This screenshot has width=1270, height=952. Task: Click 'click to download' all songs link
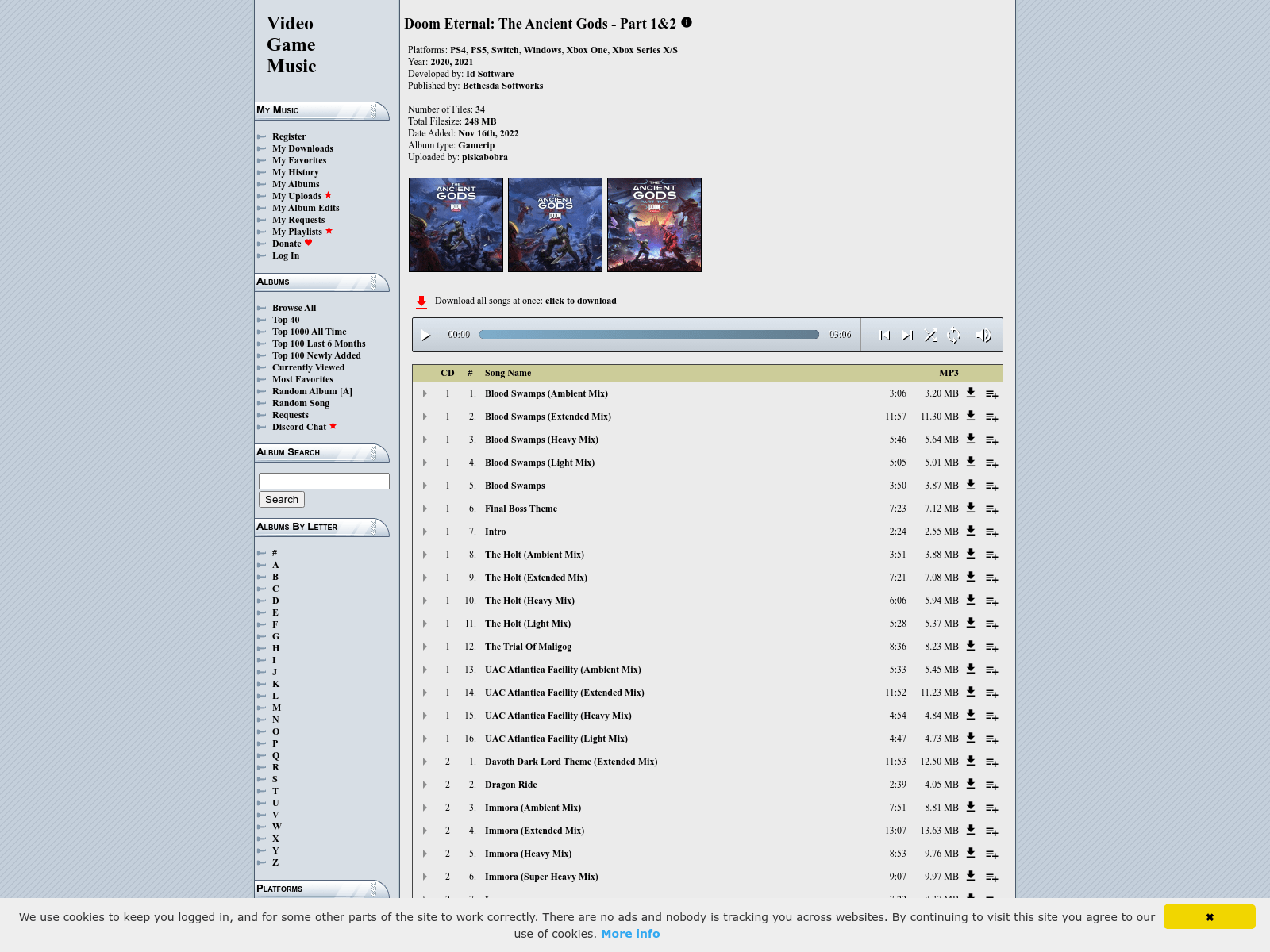point(581,301)
